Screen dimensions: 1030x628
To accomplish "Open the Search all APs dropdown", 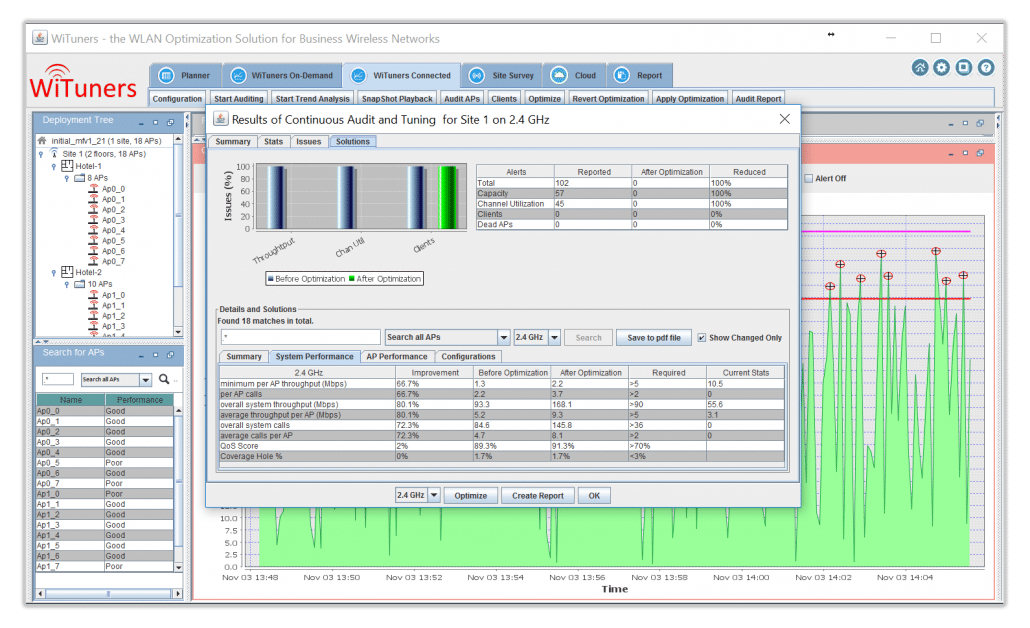I will pos(447,337).
